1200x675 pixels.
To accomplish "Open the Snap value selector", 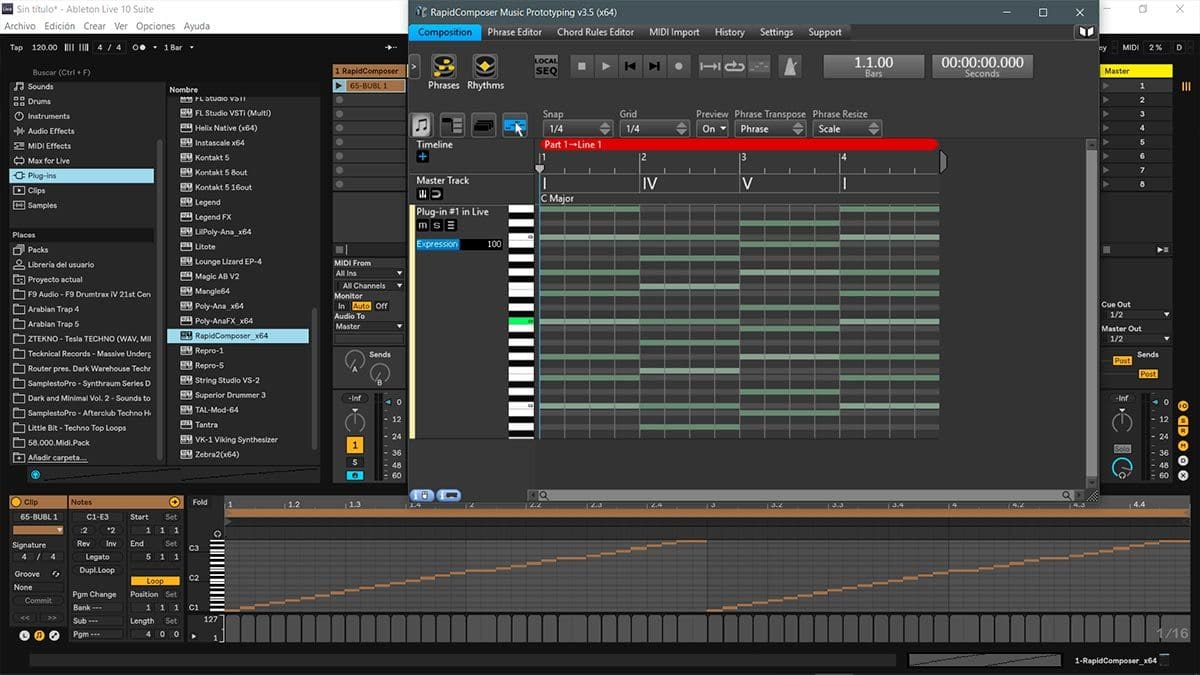I will (x=577, y=129).
